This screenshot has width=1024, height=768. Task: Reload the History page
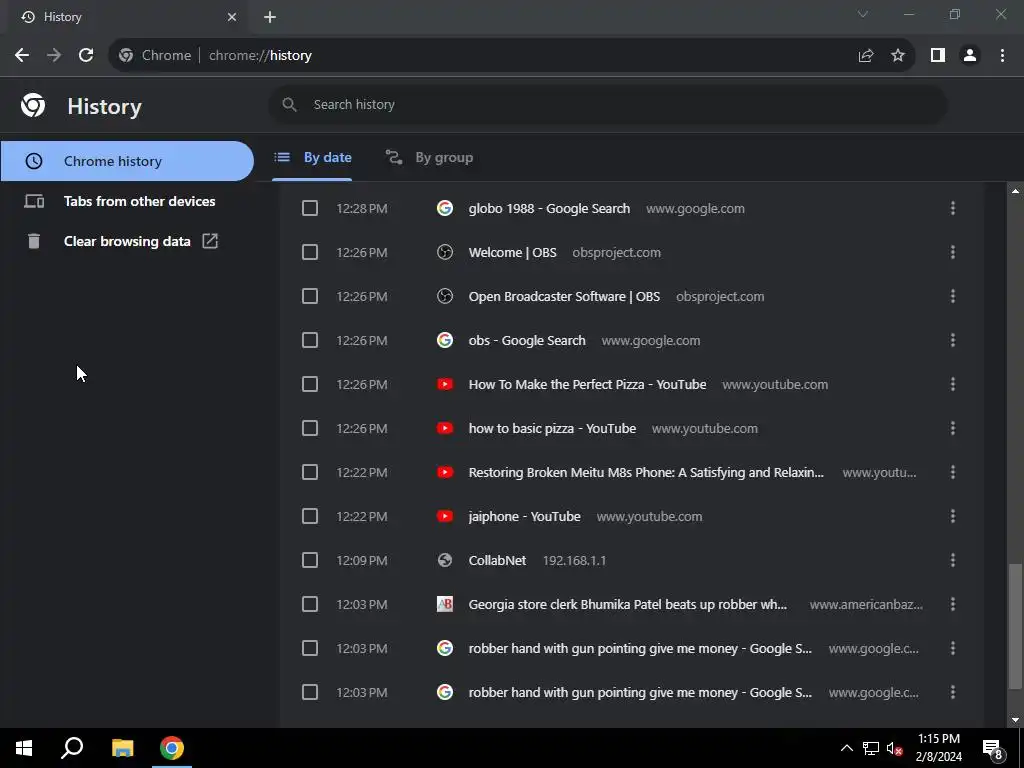click(x=86, y=56)
